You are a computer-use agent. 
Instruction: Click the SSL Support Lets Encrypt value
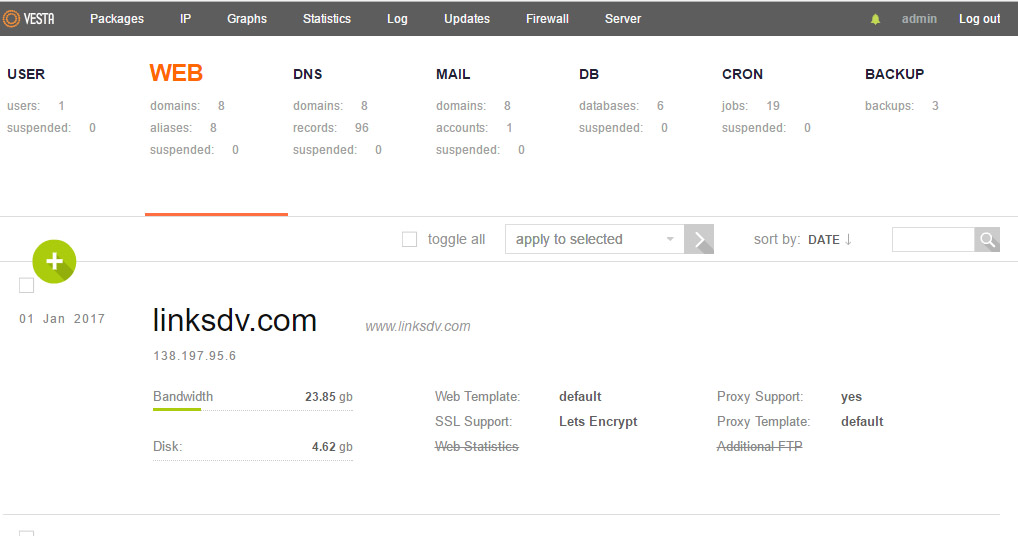tap(598, 421)
